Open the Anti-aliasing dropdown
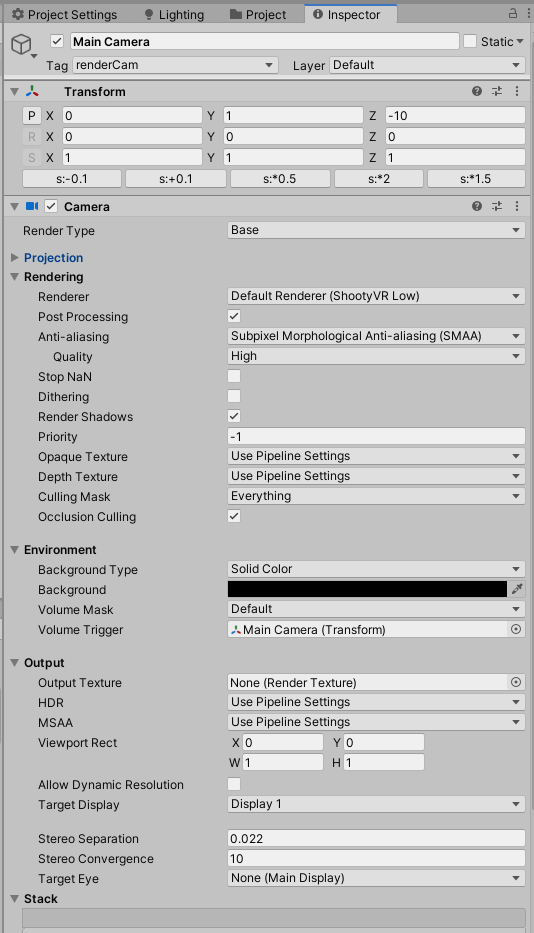 (376, 336)
